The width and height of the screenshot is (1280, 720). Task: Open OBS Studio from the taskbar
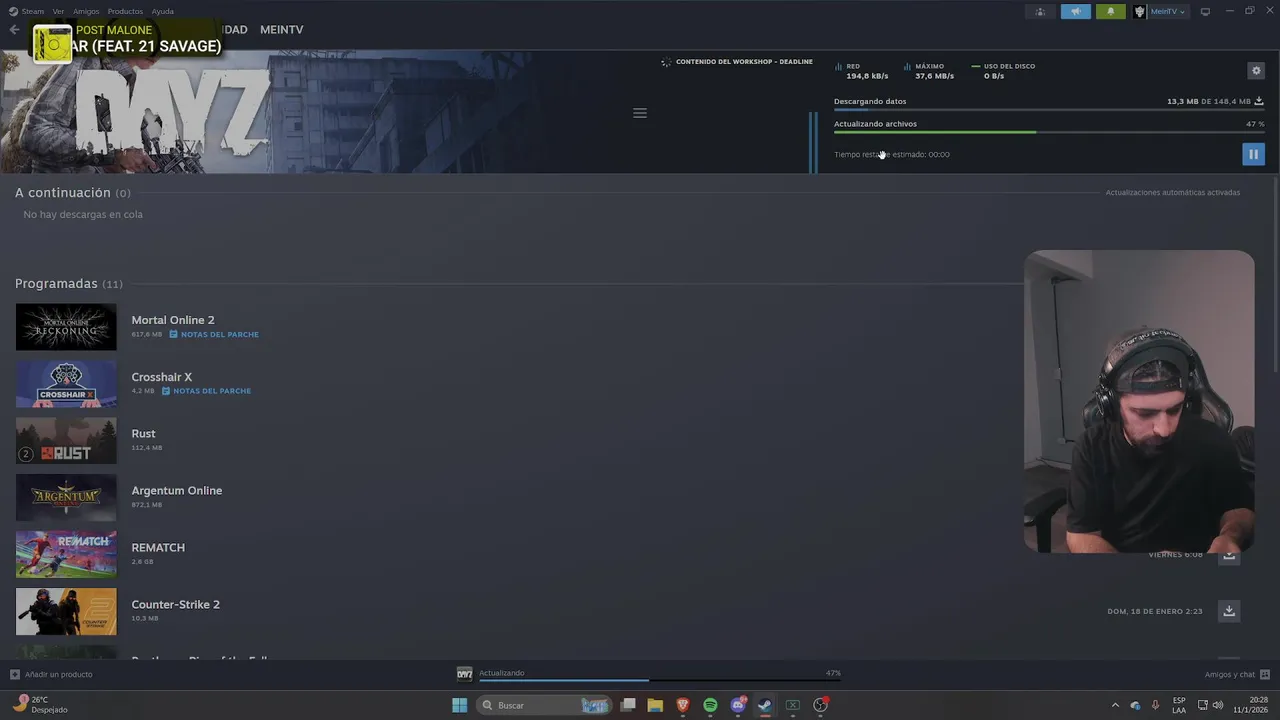pos(821,705)
